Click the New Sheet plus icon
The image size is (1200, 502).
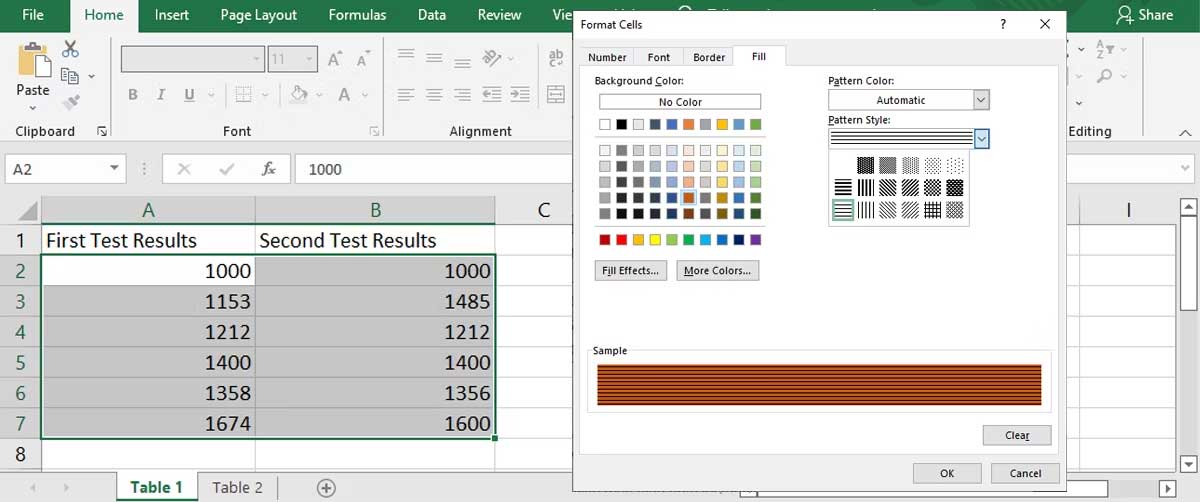click(326, 488)
